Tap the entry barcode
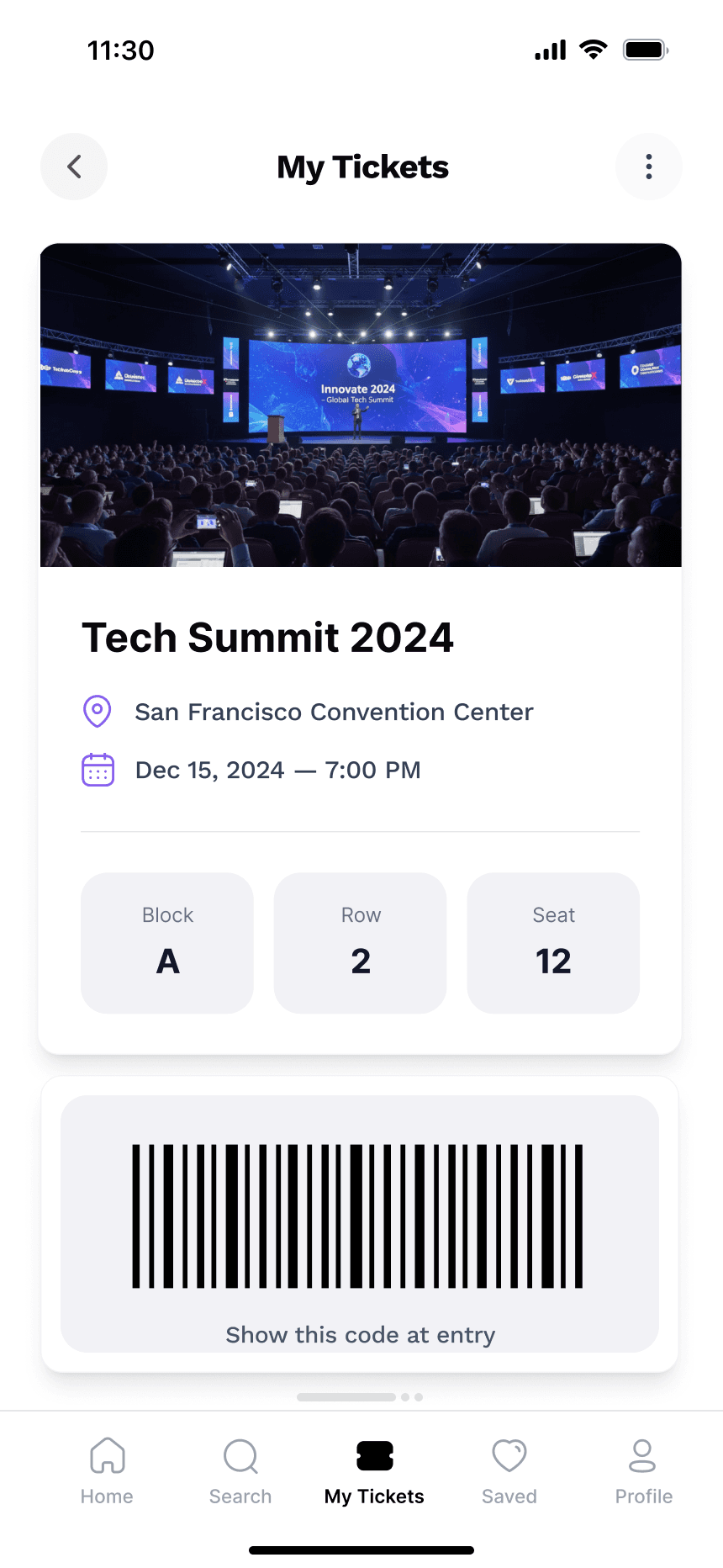The image size is (723, 1568). pos(357,1216)
